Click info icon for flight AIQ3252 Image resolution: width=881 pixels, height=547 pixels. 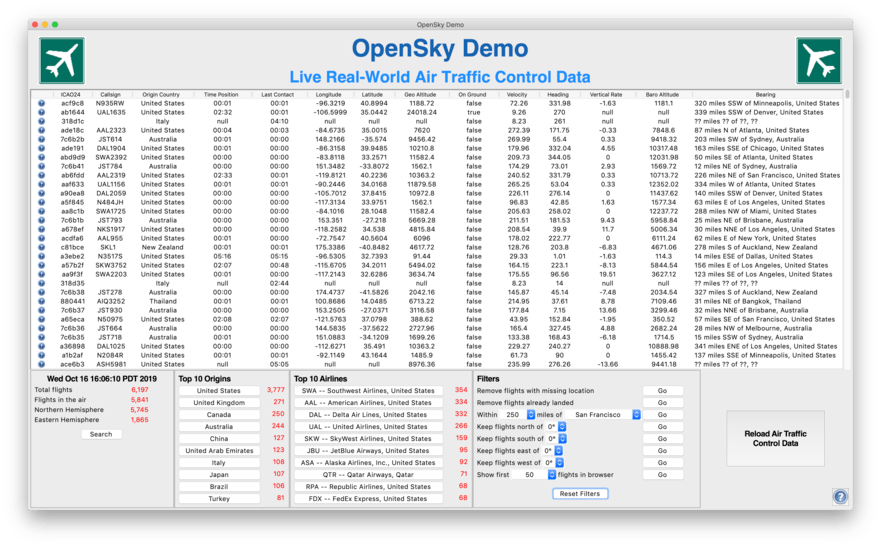pyautogui.click(x=42, y=301)
